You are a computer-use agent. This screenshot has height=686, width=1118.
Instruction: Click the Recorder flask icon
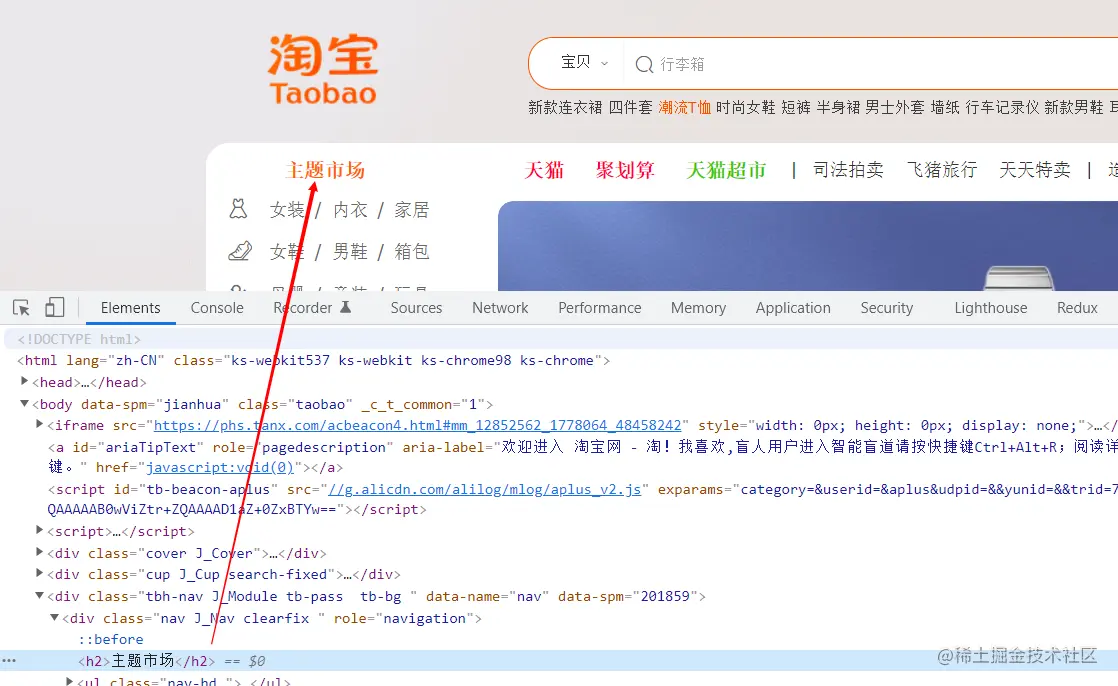pyautogui.click(x=346, y=307)
